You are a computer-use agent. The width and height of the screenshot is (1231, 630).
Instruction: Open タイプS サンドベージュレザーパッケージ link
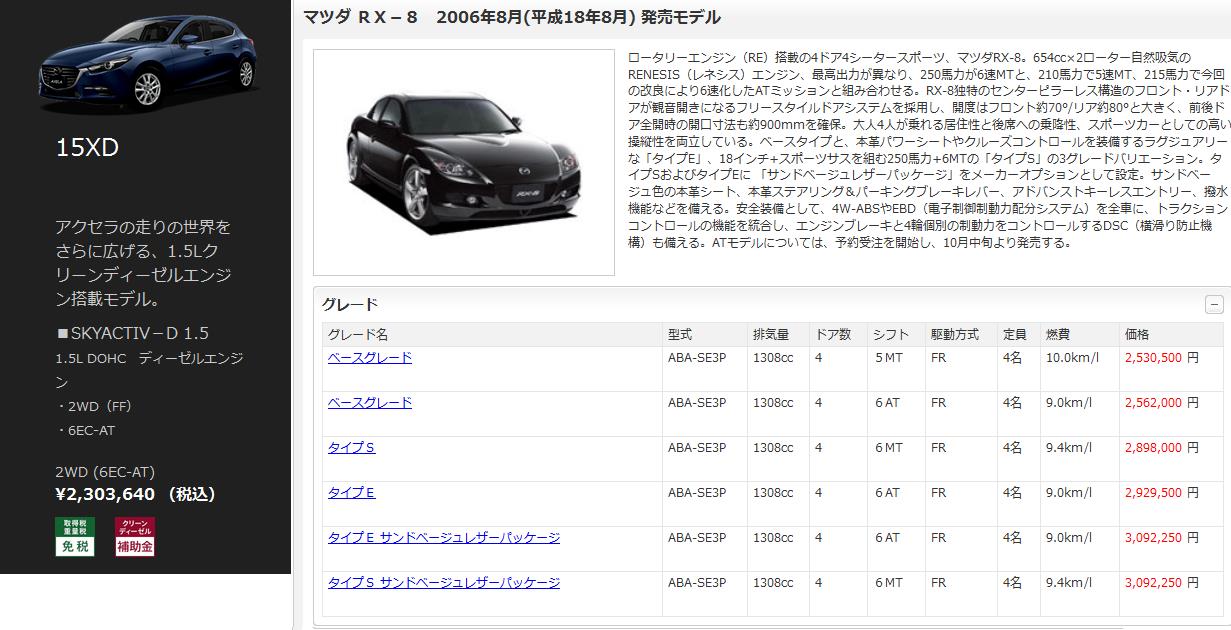pyautogui.click(x=444, y=583)
